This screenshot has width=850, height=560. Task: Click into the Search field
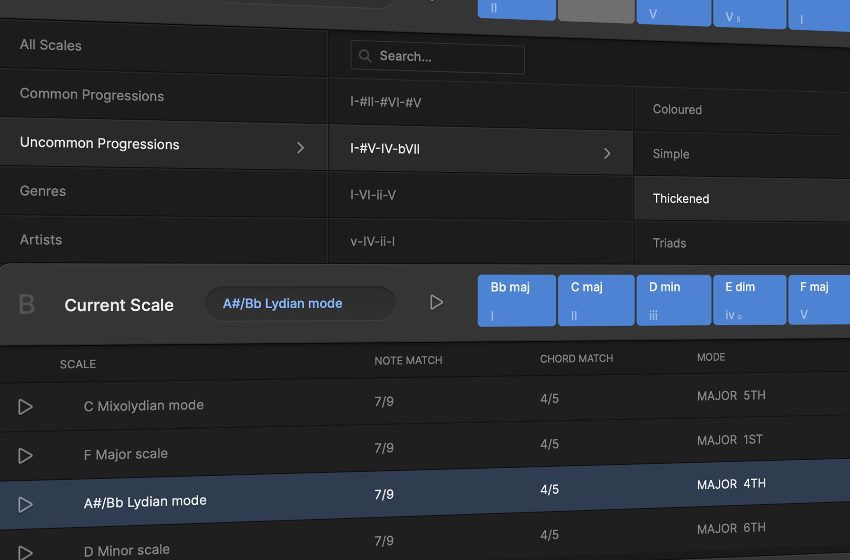(447, 57)
